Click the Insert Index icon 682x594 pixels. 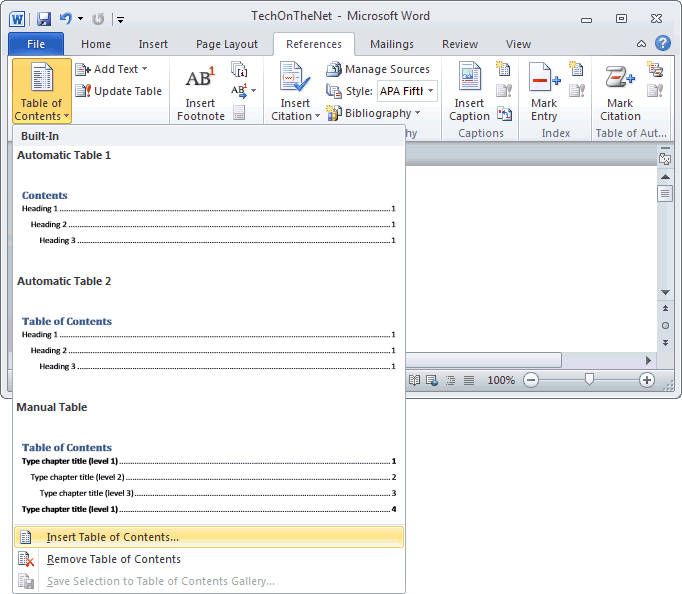tap(577, 69)
